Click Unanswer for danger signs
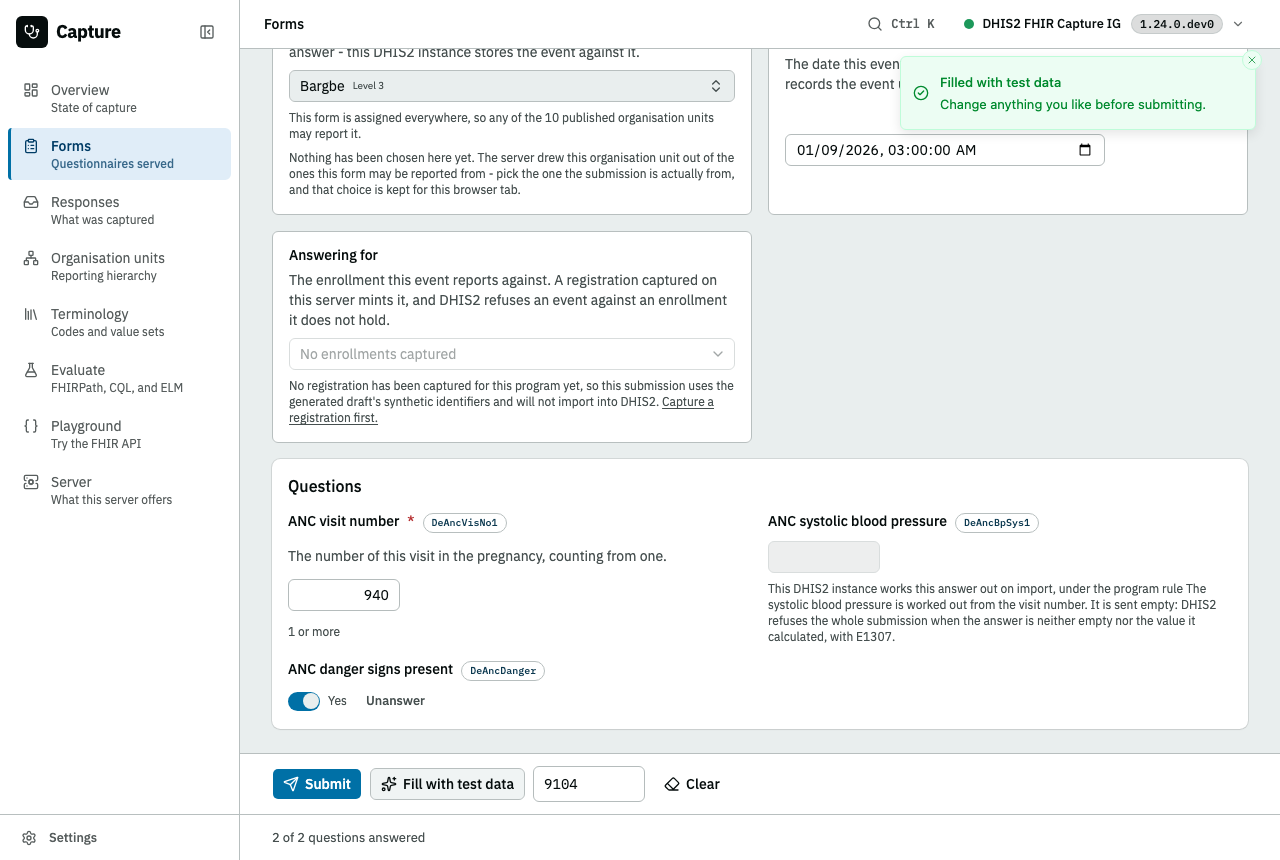 pyautogui.click(x=395, y=701)
